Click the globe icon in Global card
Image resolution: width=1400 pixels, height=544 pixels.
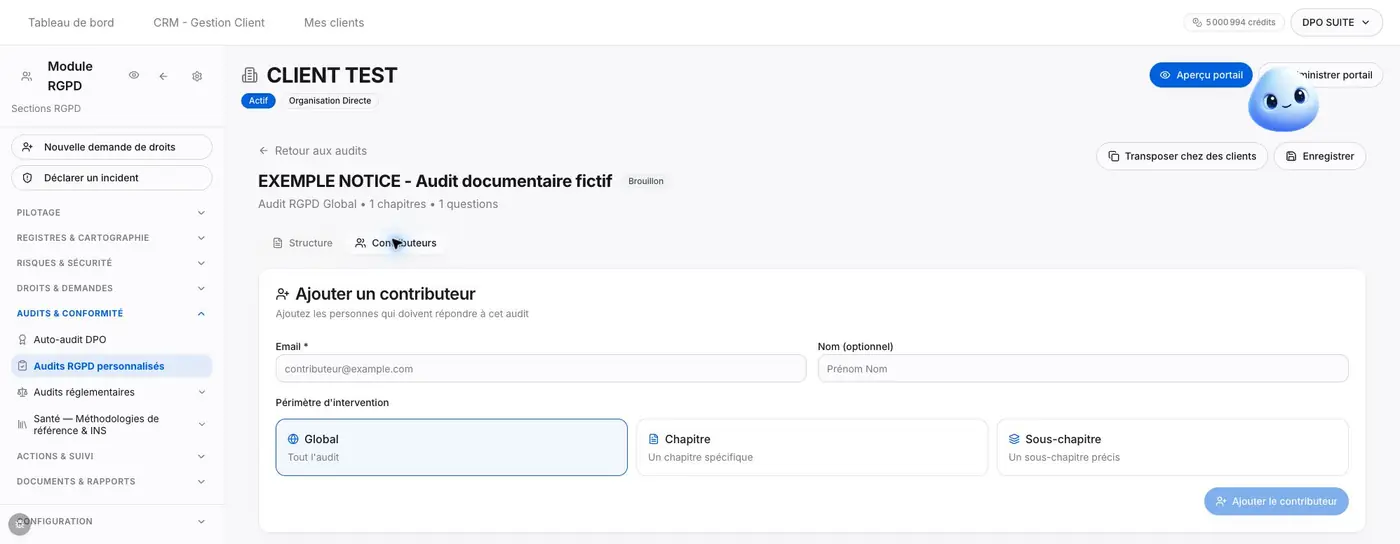tap(293, 439)
